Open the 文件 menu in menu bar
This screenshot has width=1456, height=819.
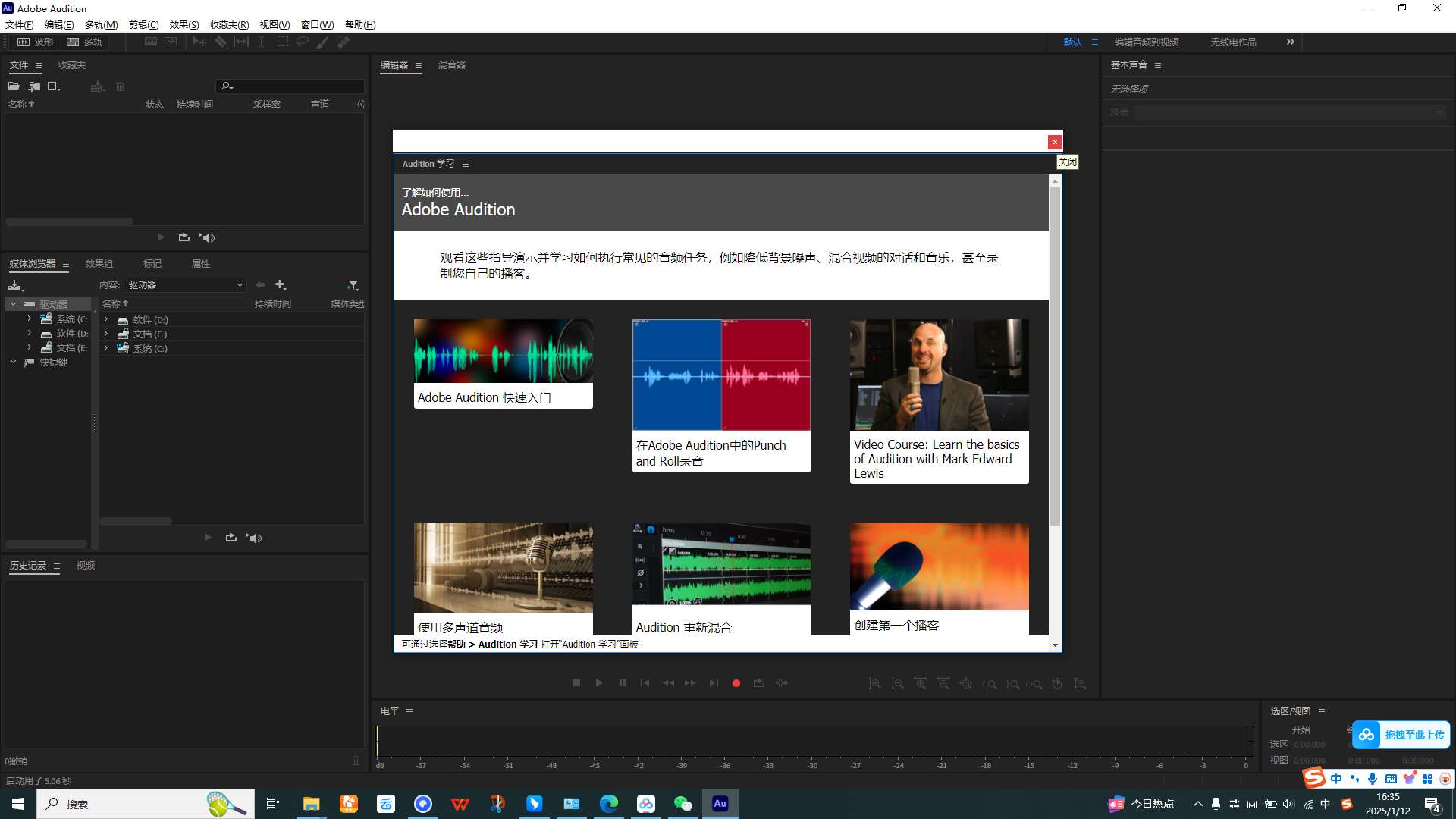click(19, 25)
